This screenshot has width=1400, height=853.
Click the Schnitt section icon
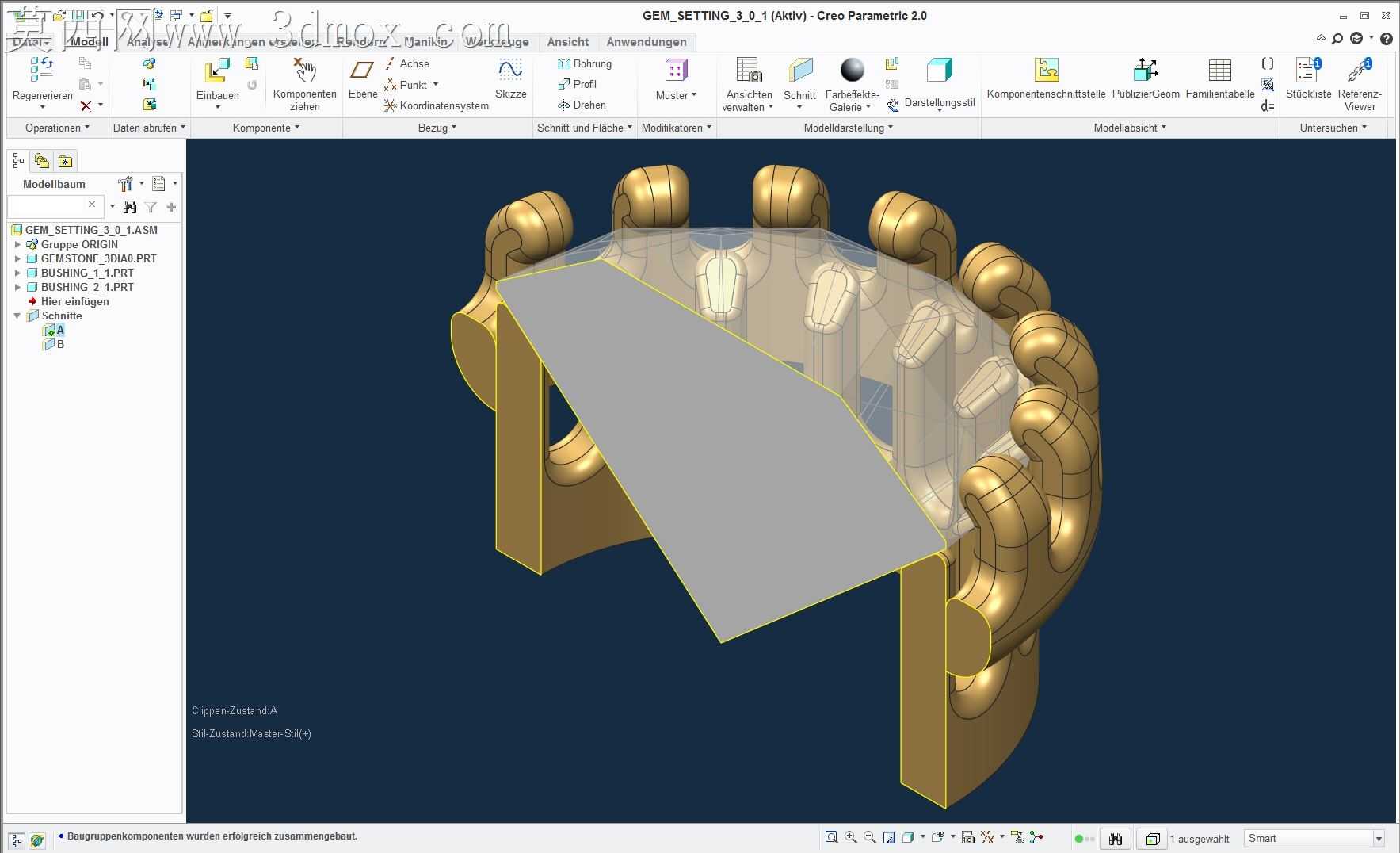[x=800, y=71]
